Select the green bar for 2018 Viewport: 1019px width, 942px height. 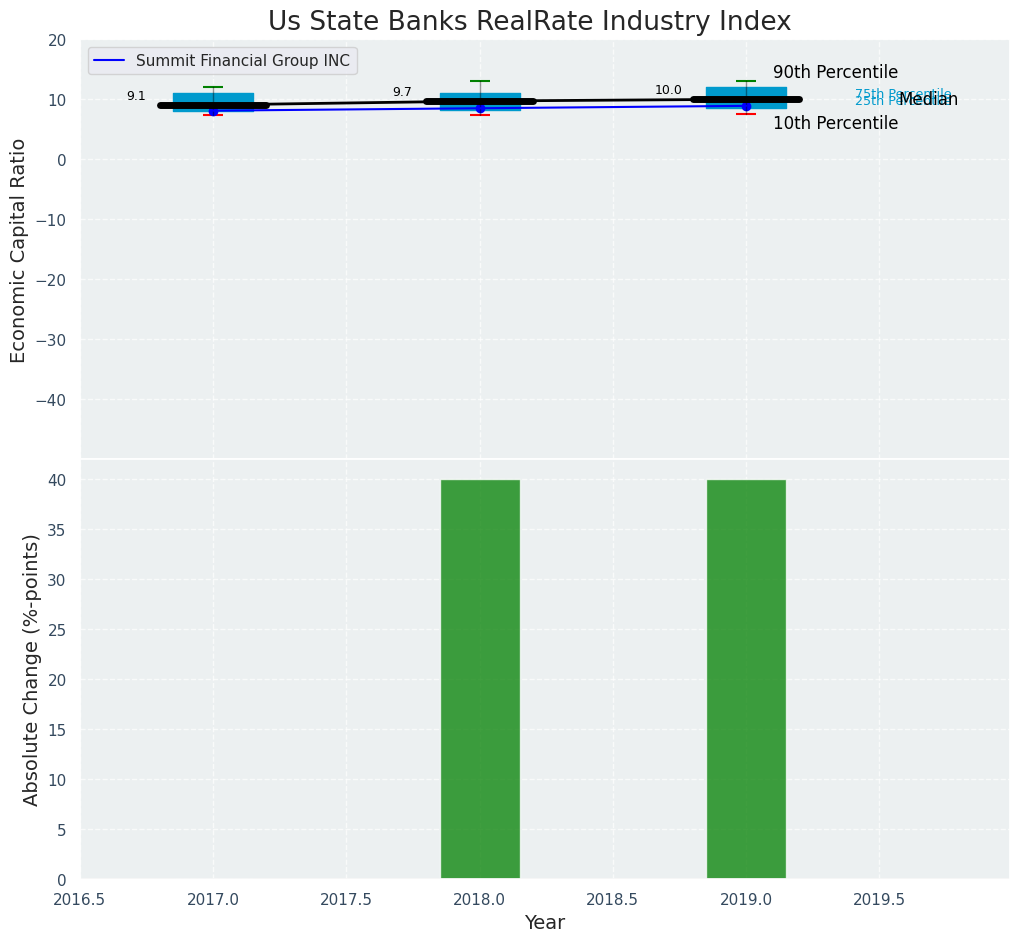(x=480, y=679)
